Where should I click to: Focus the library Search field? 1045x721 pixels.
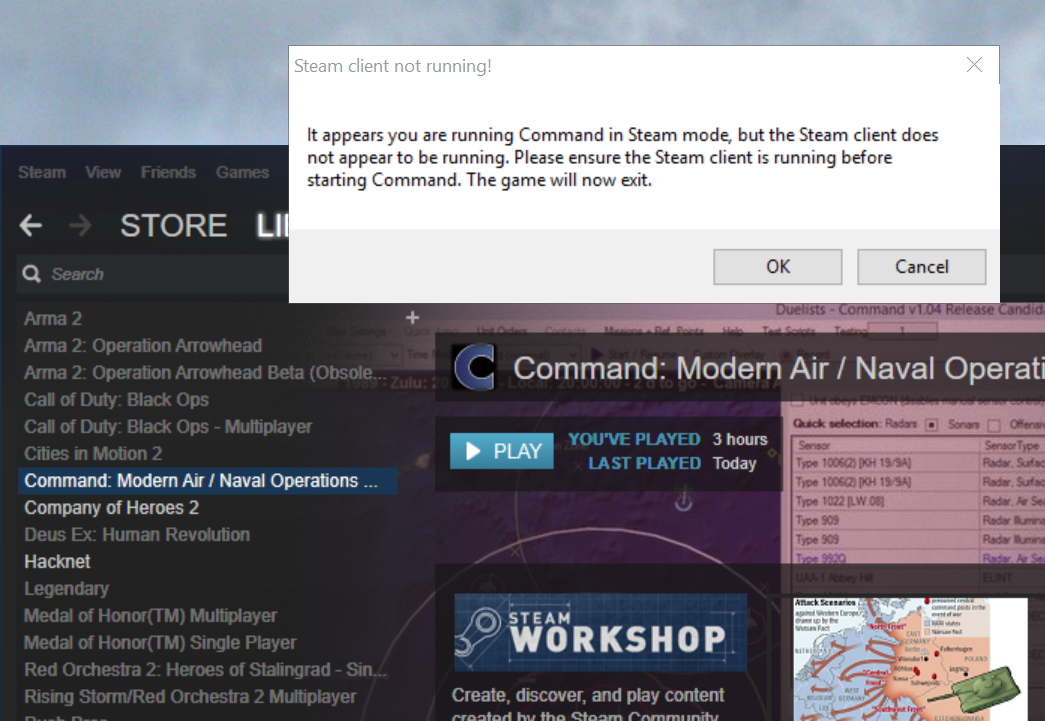click(153, 274)
